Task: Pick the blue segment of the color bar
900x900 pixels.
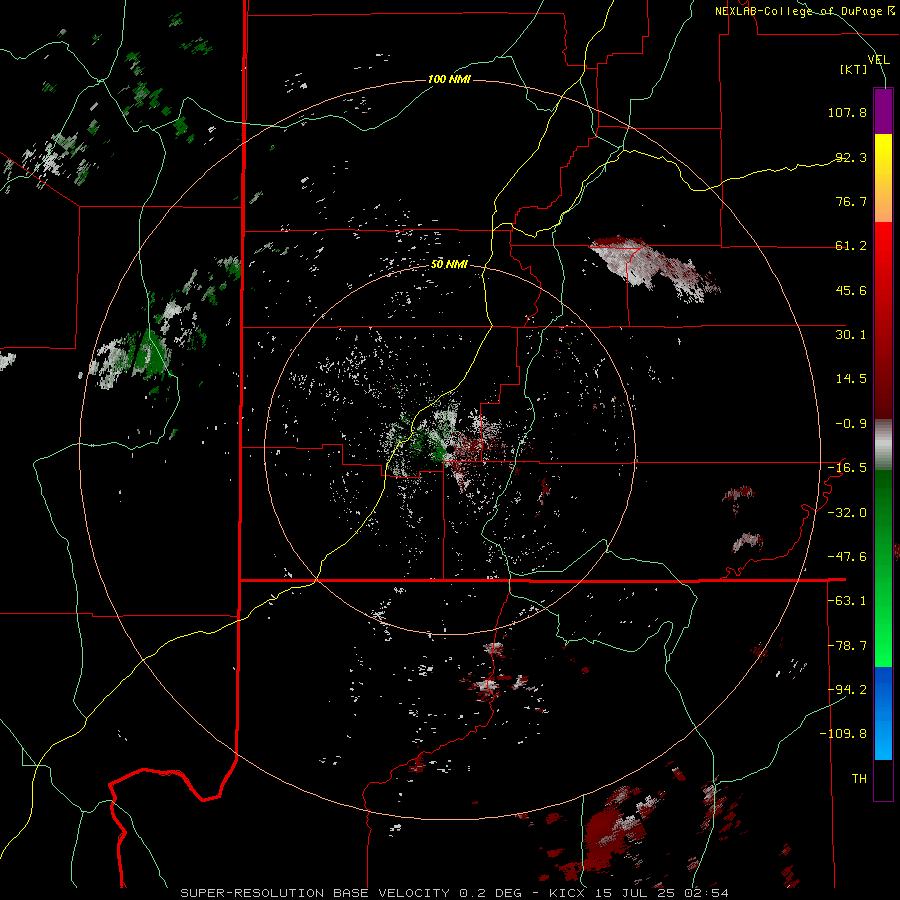Action: point(883,713)
